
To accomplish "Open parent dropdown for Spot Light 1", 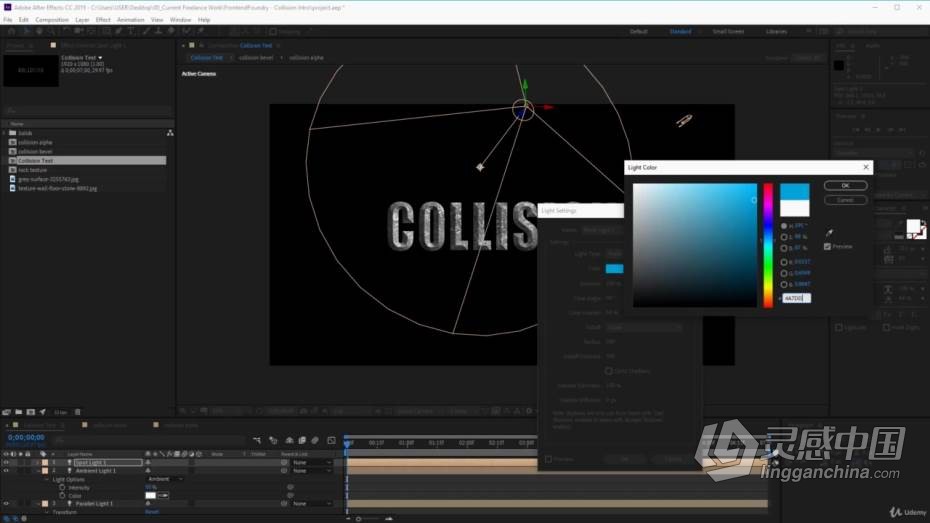I will [x=312, y=463].
